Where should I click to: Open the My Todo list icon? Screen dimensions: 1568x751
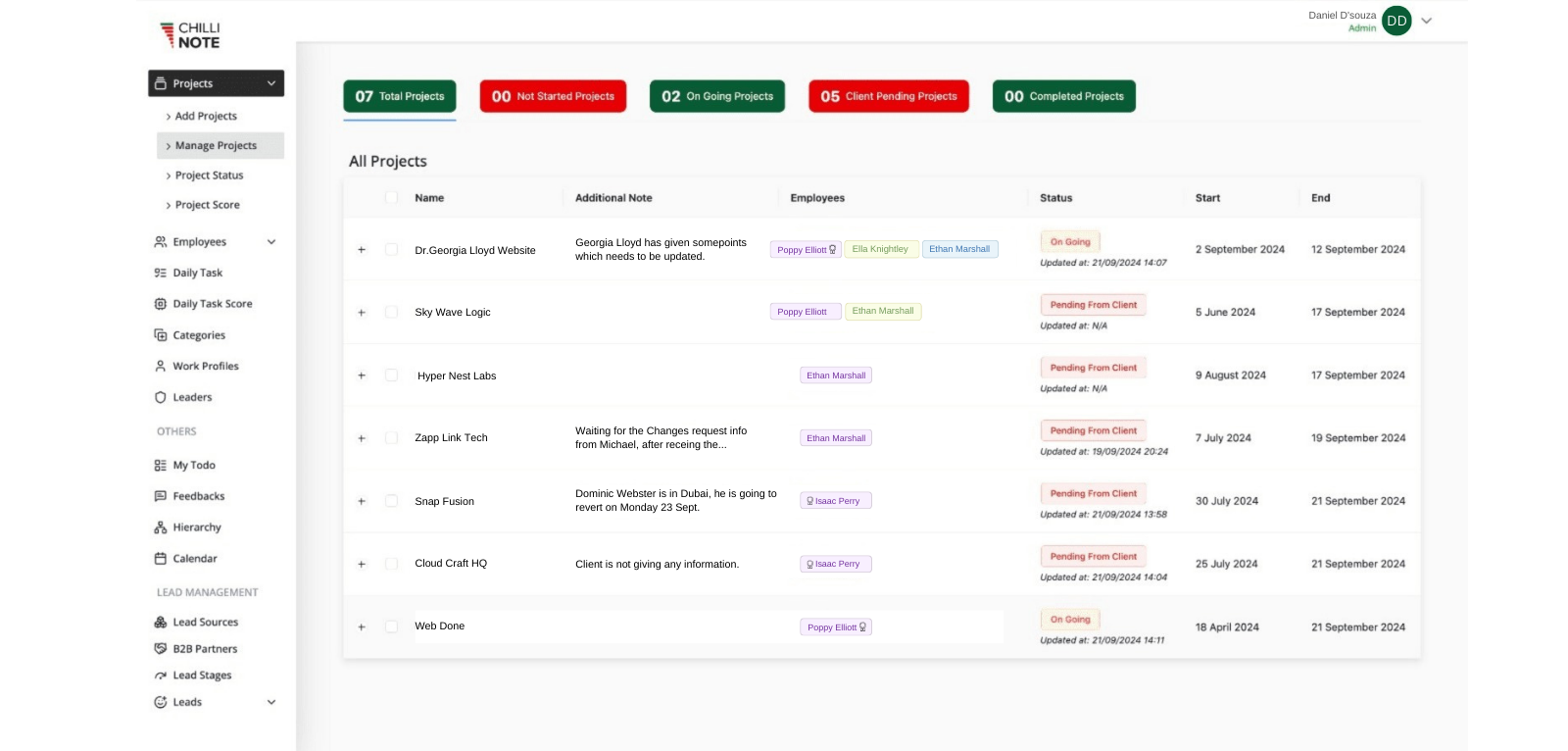[160, 466]
